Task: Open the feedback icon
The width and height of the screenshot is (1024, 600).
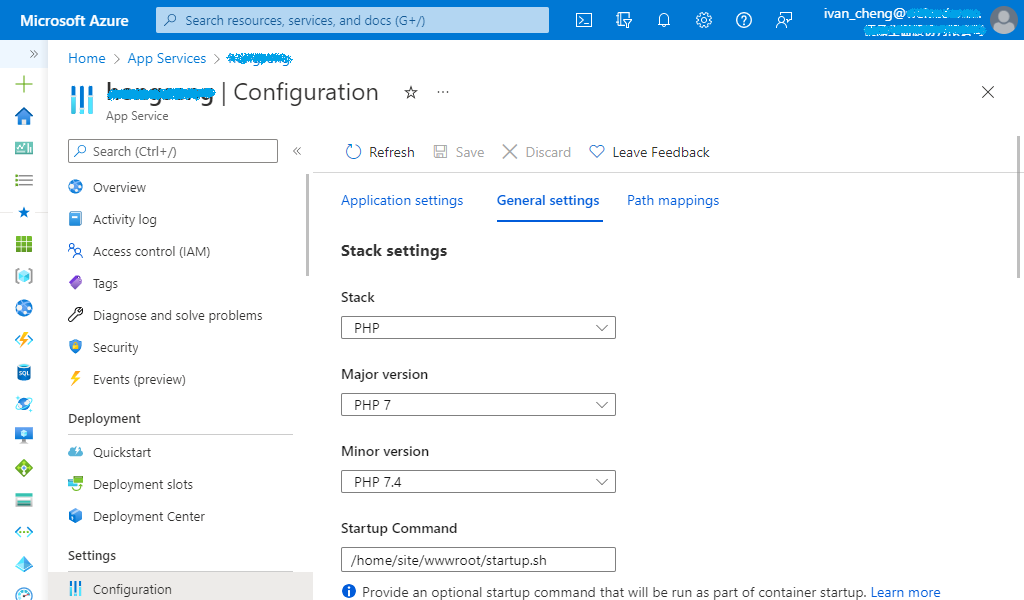Action: point(783,20)
